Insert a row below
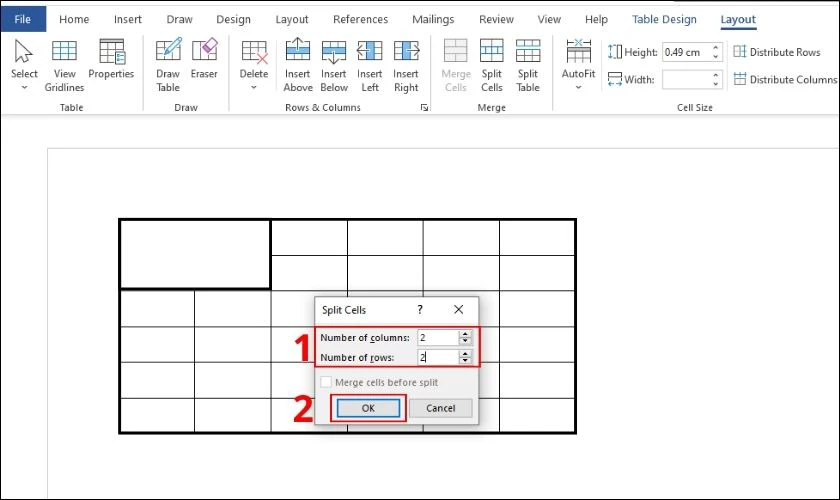Image resolution: width=840 pixels, height=500 pixels. pos(334,65)
